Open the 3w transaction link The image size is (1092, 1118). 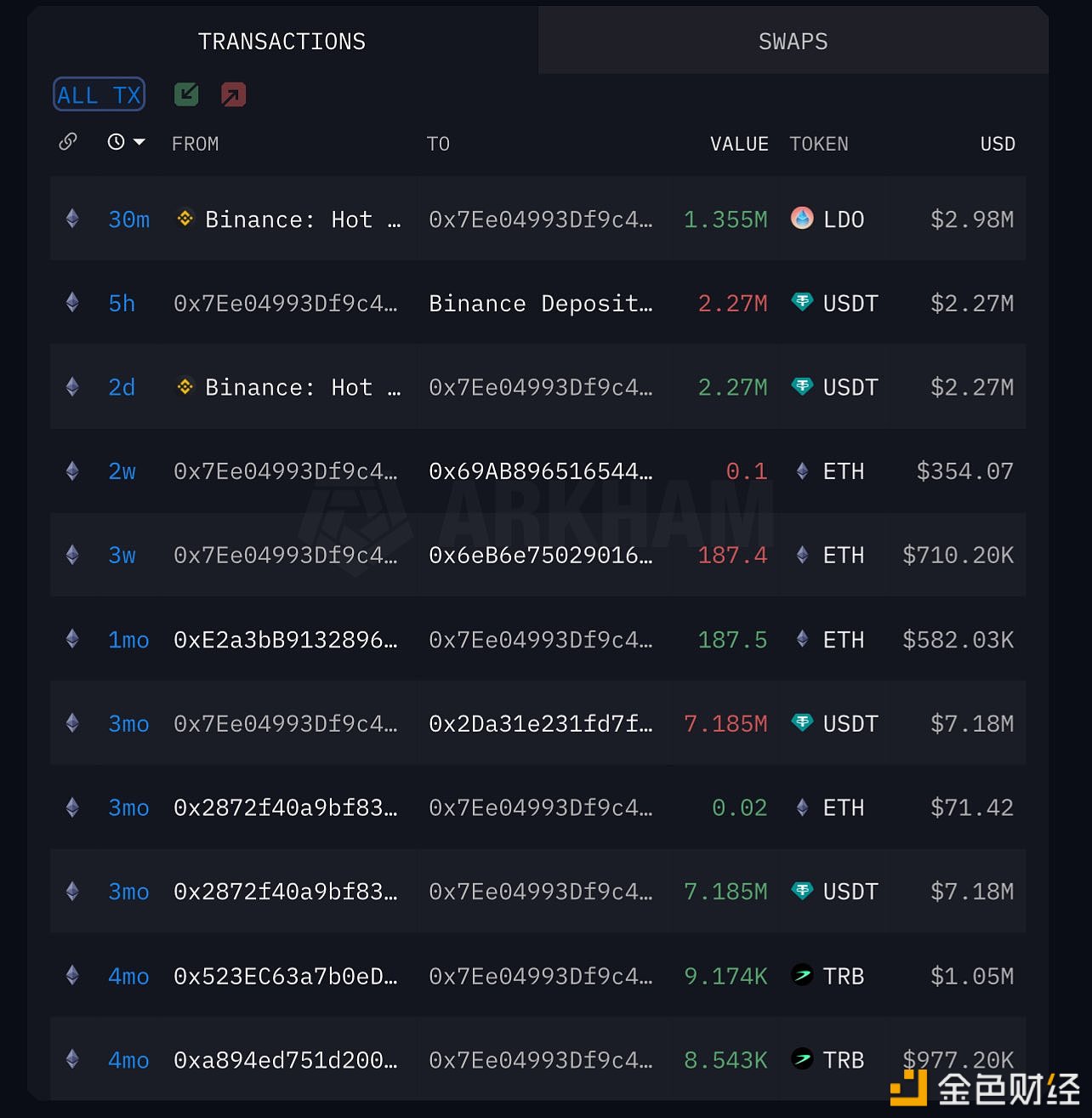pos(122,555)
